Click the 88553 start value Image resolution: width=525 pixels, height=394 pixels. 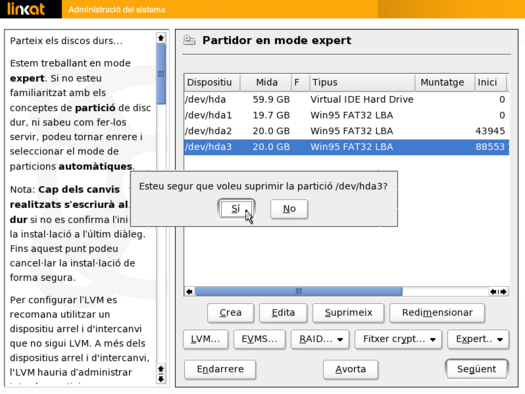click(490, 147)
